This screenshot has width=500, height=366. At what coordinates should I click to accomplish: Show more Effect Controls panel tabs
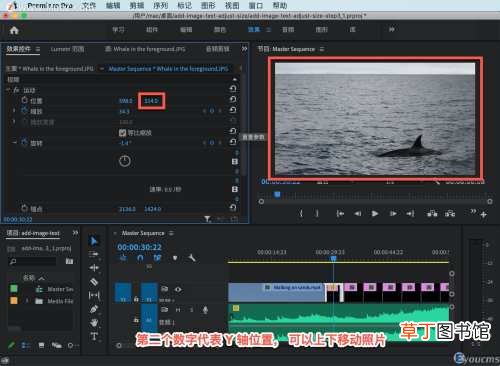[244, 49]
